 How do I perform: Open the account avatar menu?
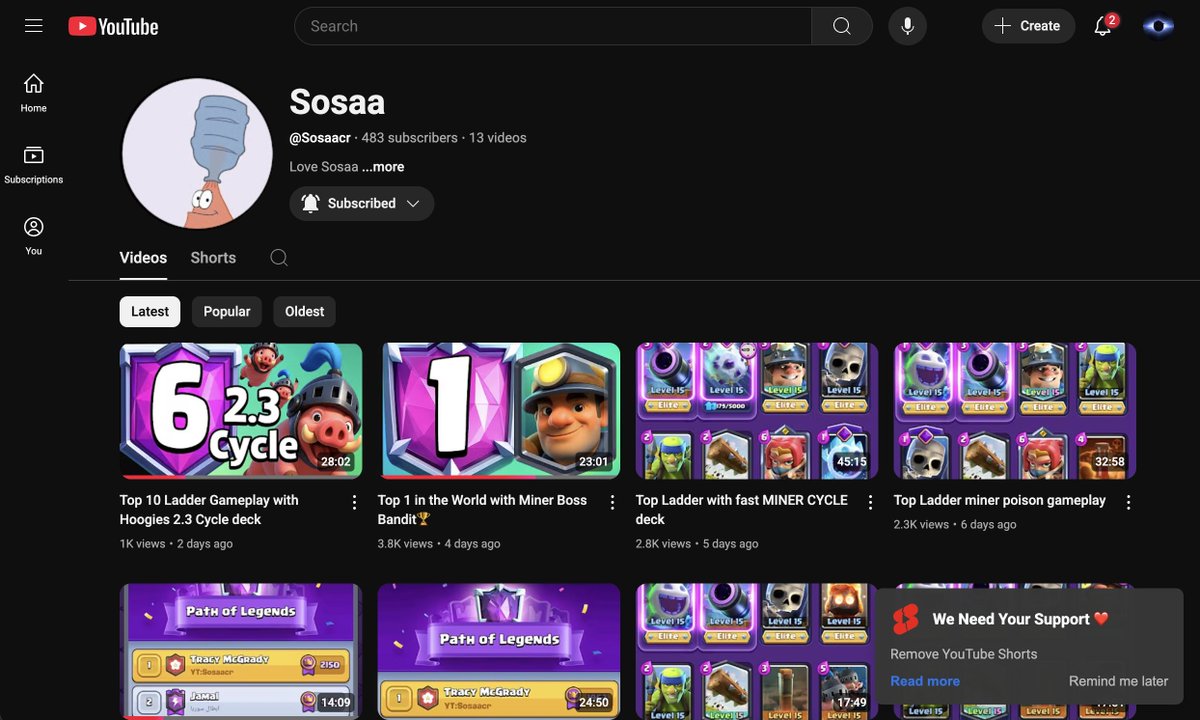click(1158, 26)
